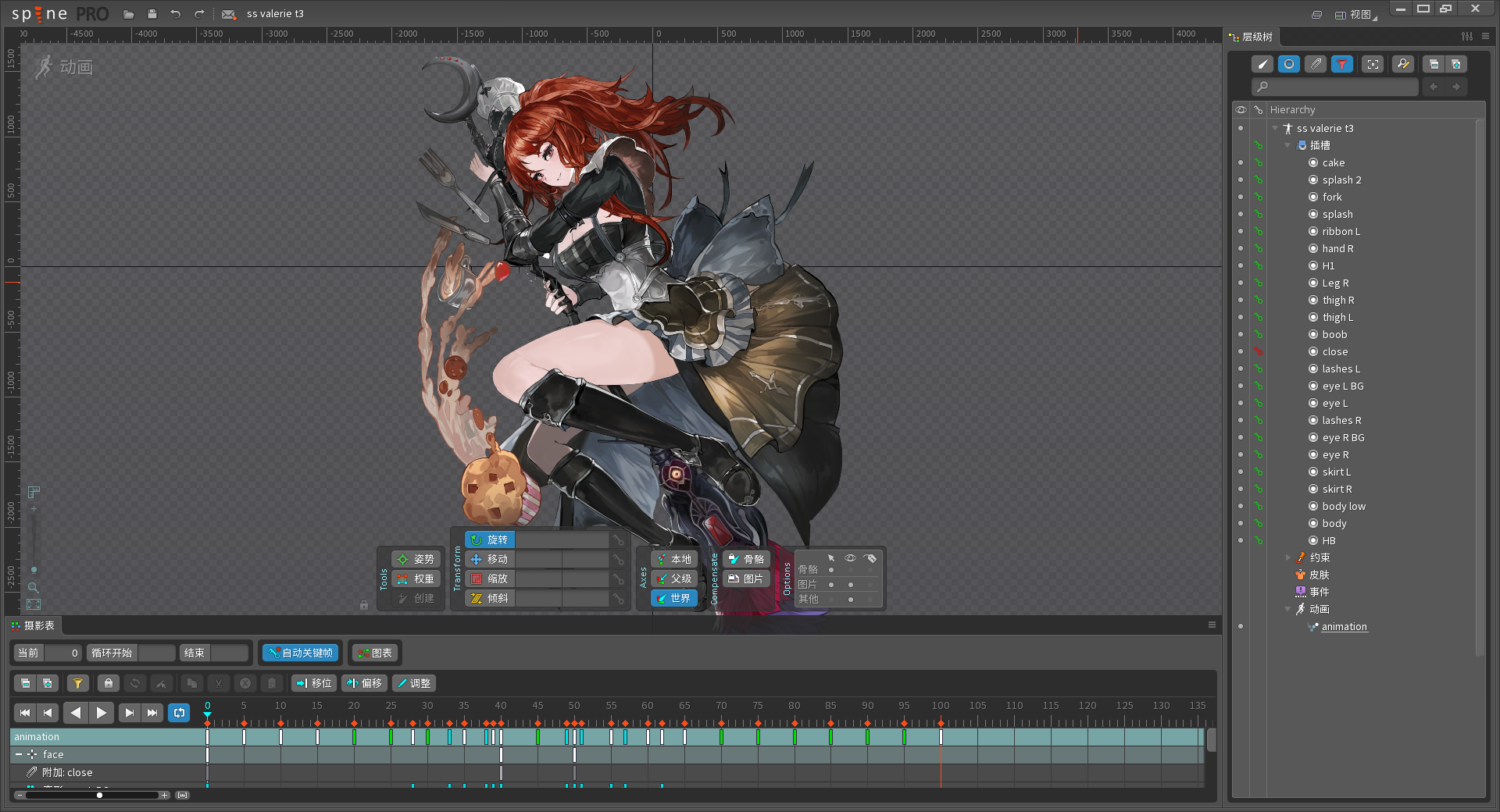Toggle visibility dot for eye L slot
The height and width of the screenshot is (812, 1500).
click(x=1241, y=403)
